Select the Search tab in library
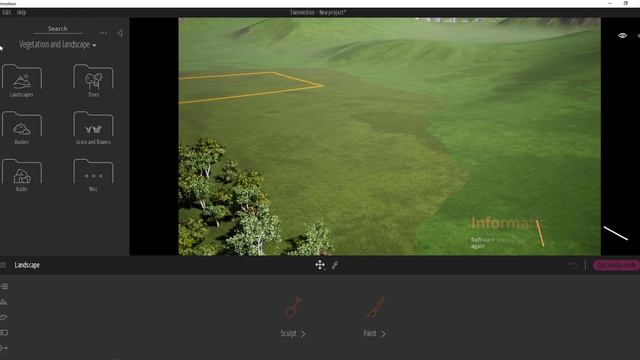640x360 pixels. 58,29
